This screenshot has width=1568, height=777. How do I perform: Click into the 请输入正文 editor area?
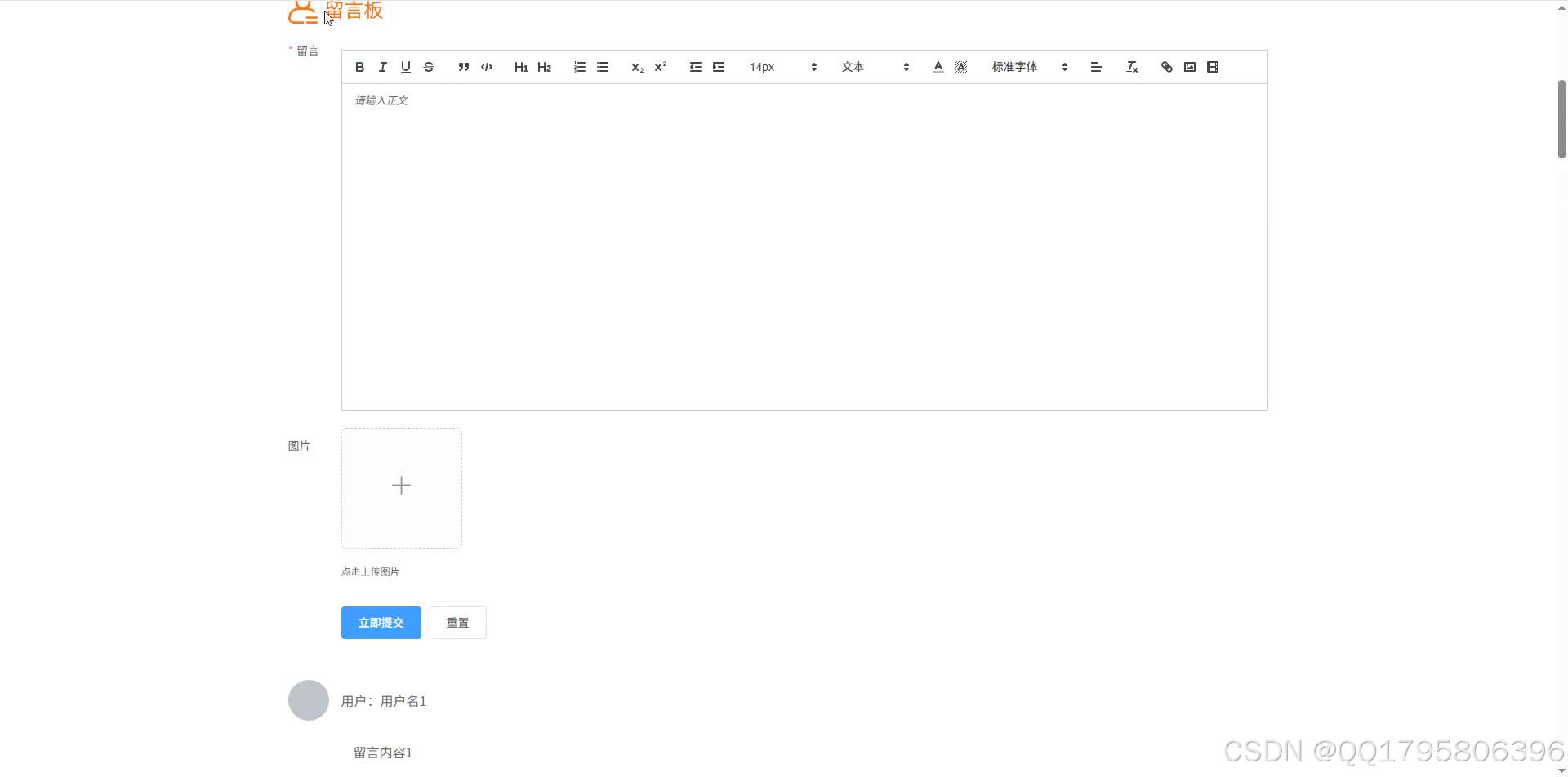tap(804, 246)
